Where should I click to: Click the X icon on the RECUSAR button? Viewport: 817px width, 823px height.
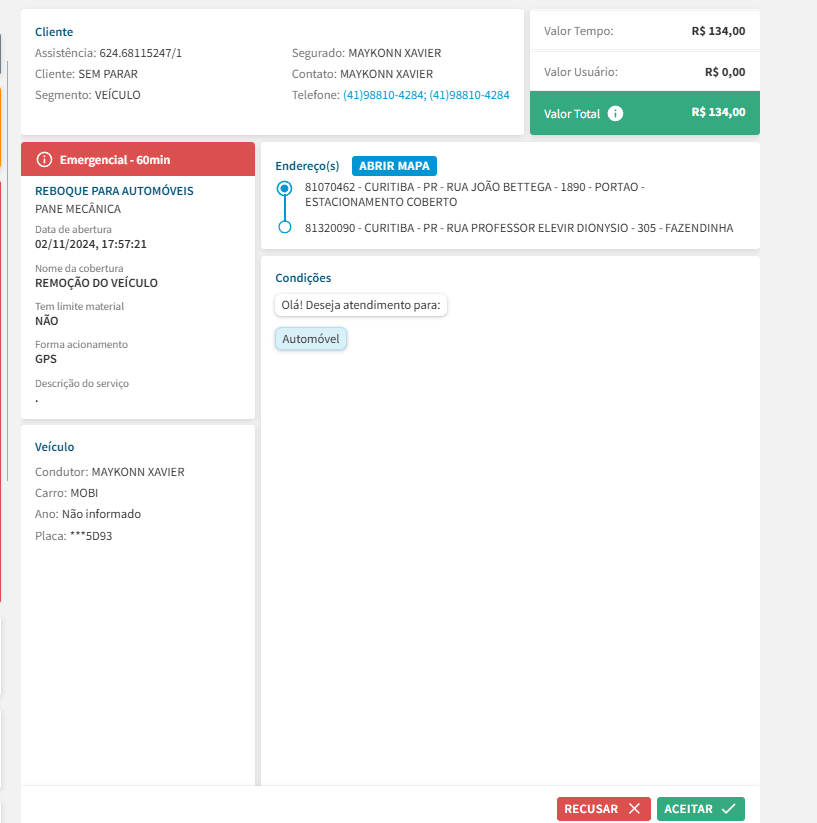coord(634,809)
